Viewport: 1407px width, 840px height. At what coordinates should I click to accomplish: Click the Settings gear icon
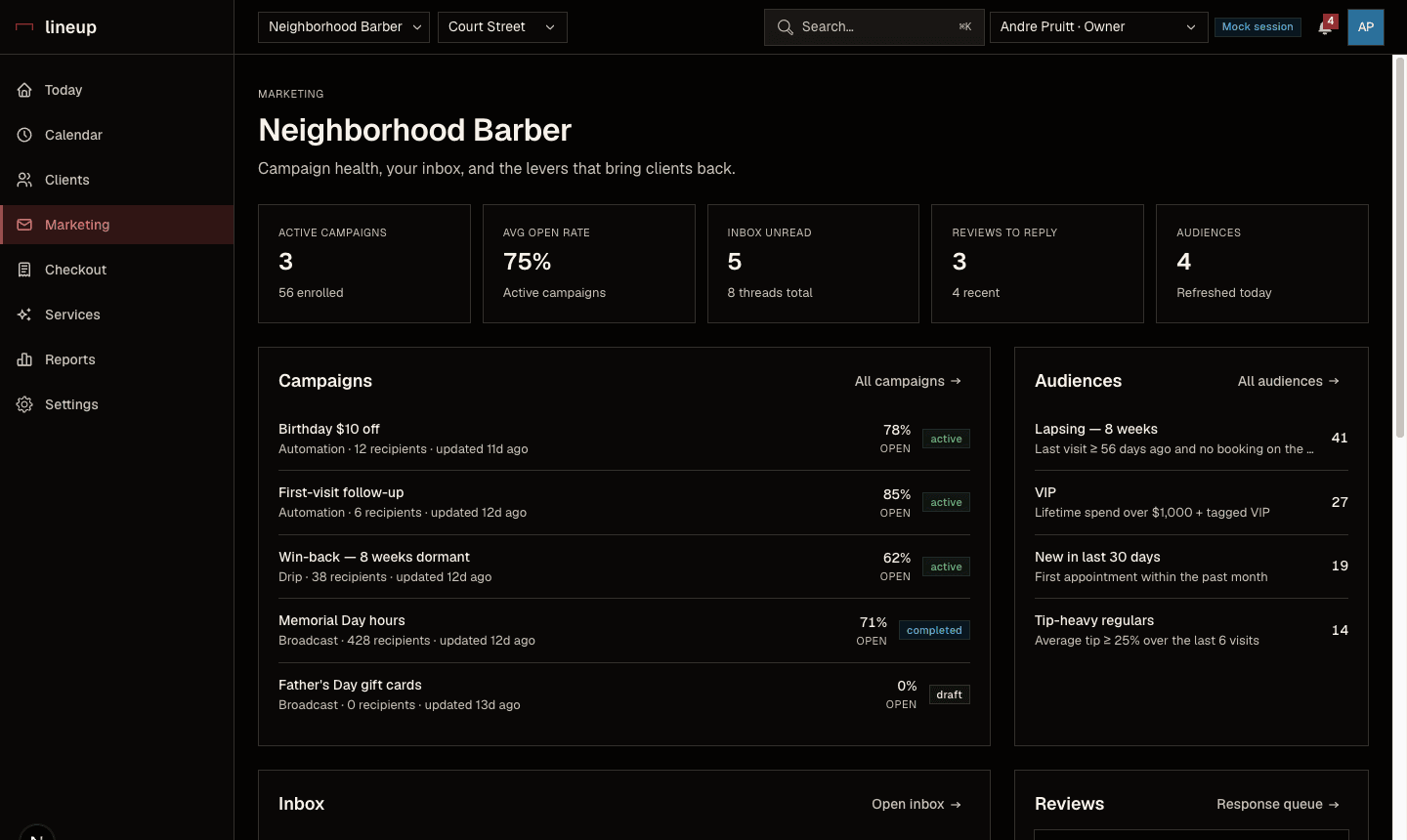click(x=24, y=404)
